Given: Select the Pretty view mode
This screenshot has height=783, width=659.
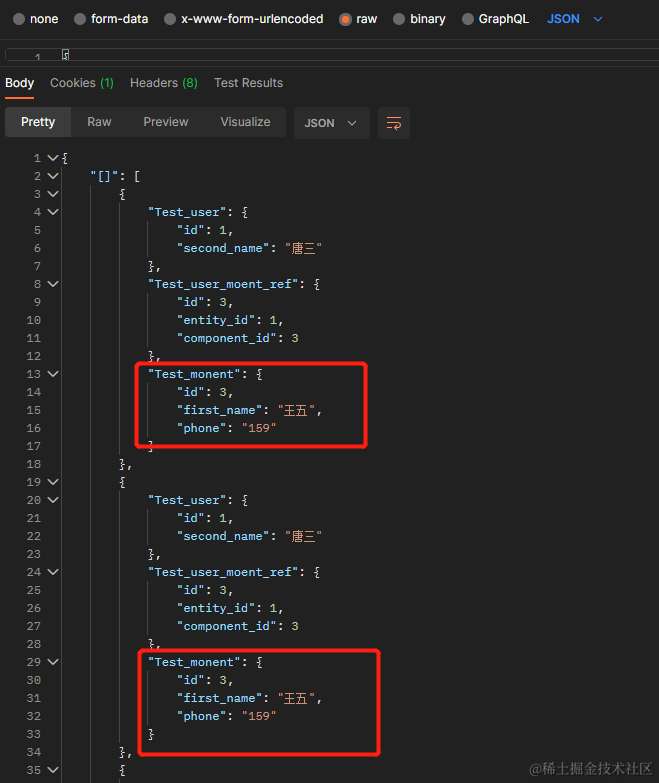Looking at the screenshot, I should (38, 122).
